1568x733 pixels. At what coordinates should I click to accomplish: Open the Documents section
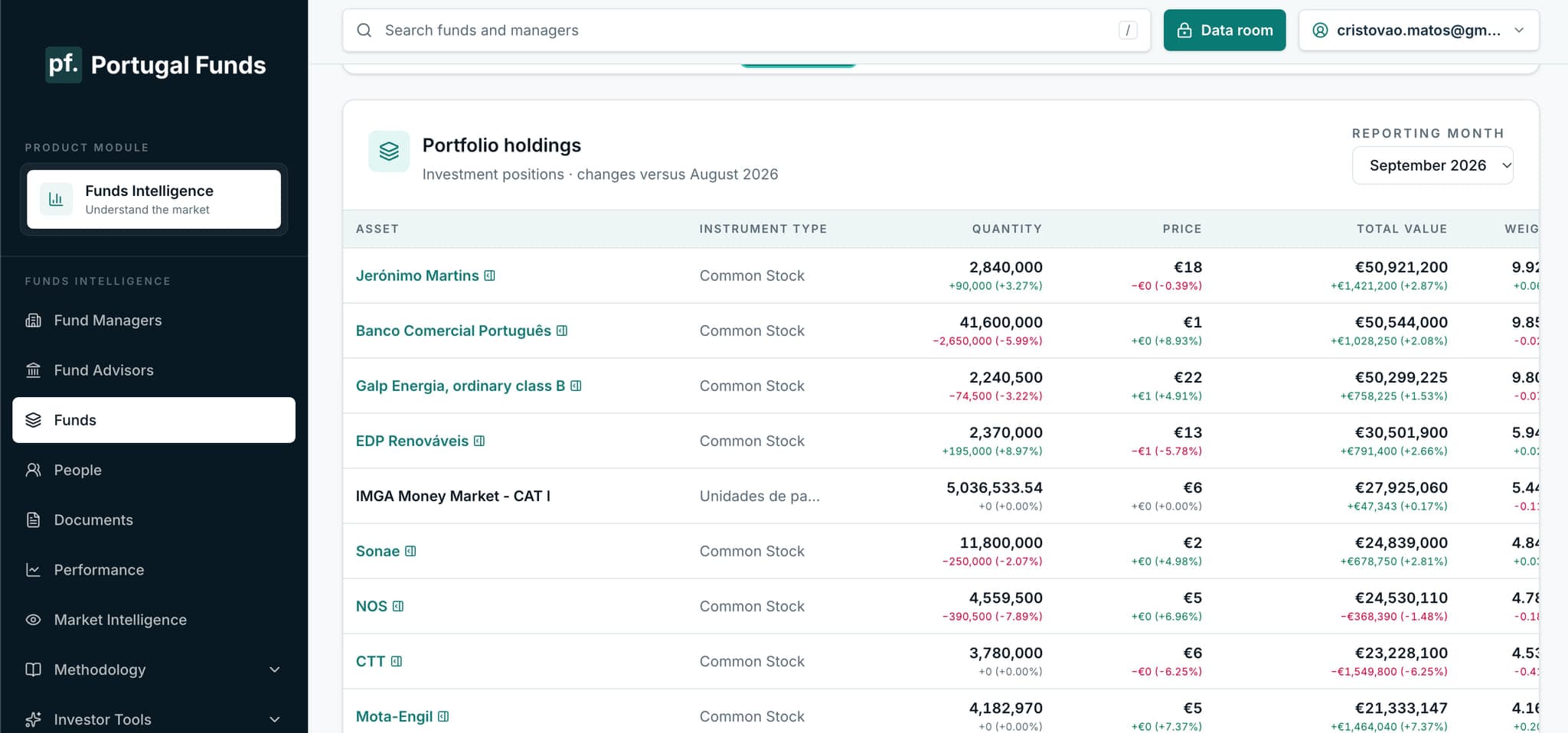(x=154, y=520)
